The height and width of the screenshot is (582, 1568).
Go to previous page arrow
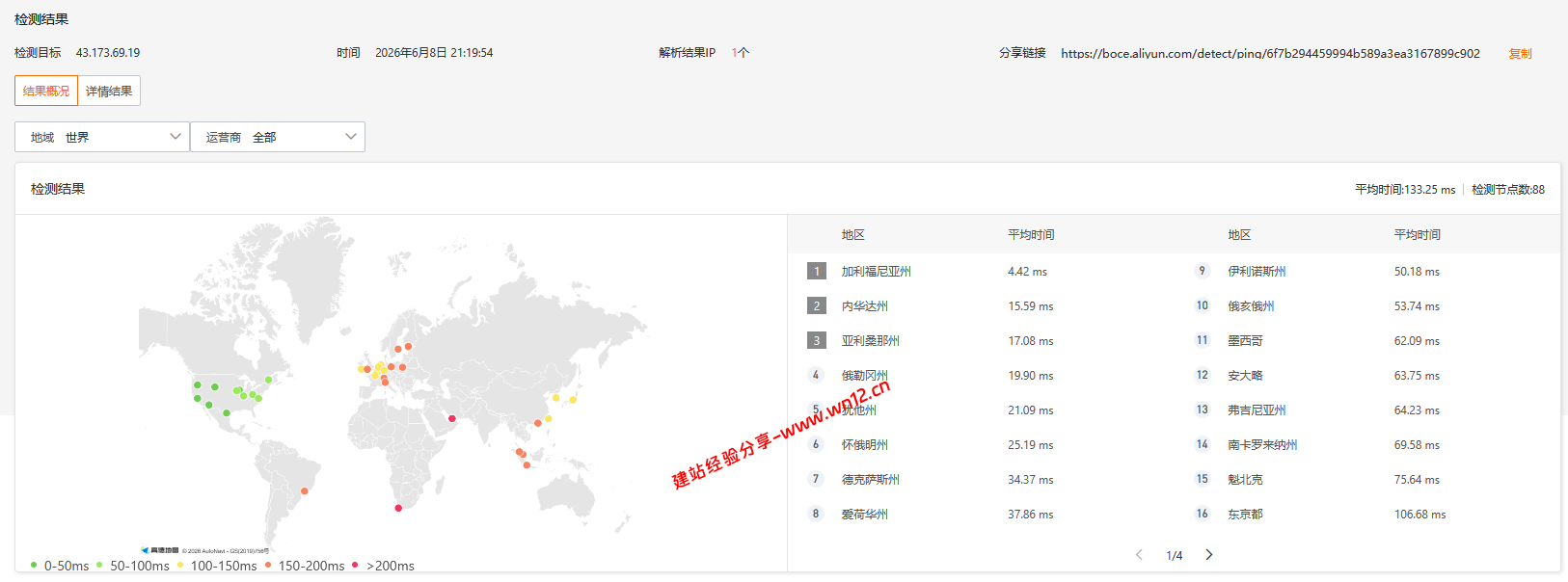coord(1139,555)
